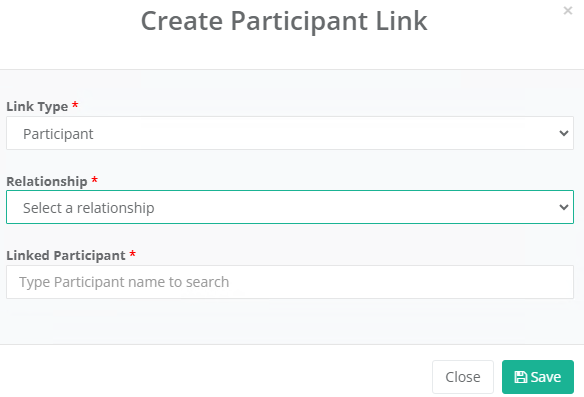Click the red asterisk beside Linked Participant
Viewport: 584px width, 397px height.
point(132,254)
